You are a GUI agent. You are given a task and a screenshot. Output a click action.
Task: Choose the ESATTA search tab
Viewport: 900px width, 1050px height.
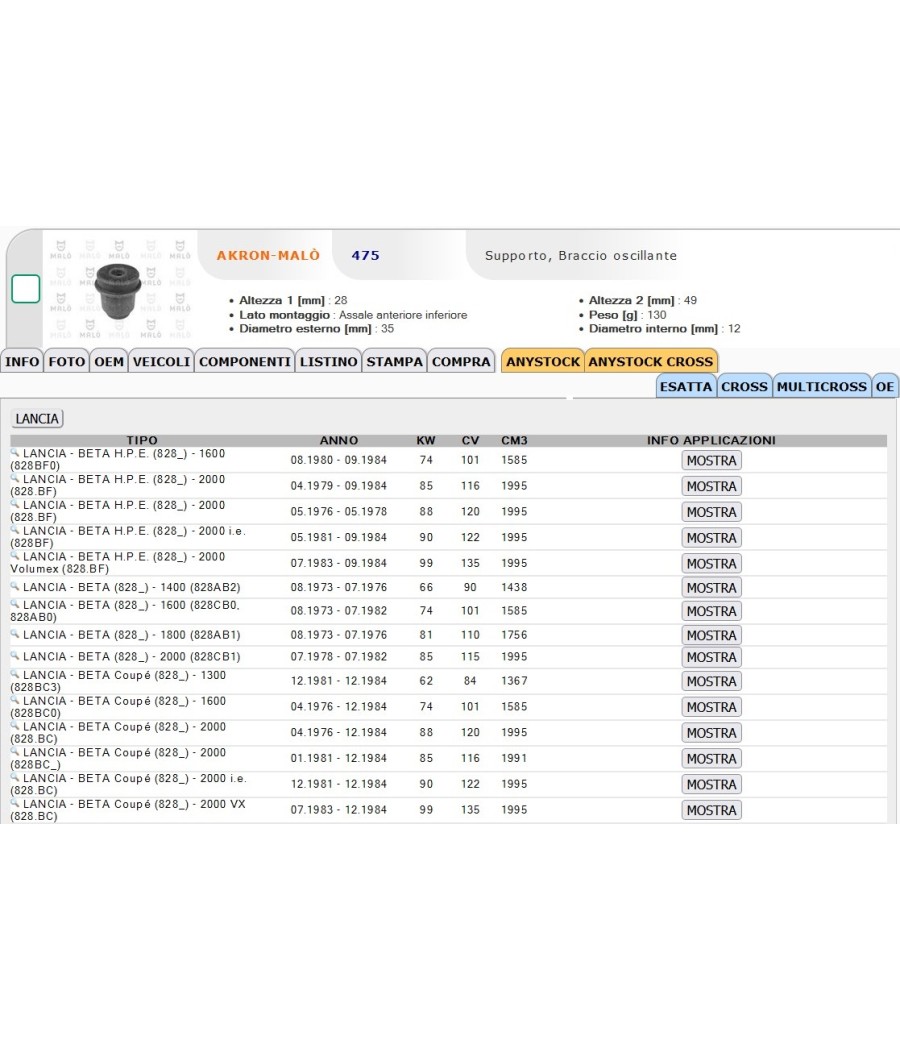coord(686,386)
